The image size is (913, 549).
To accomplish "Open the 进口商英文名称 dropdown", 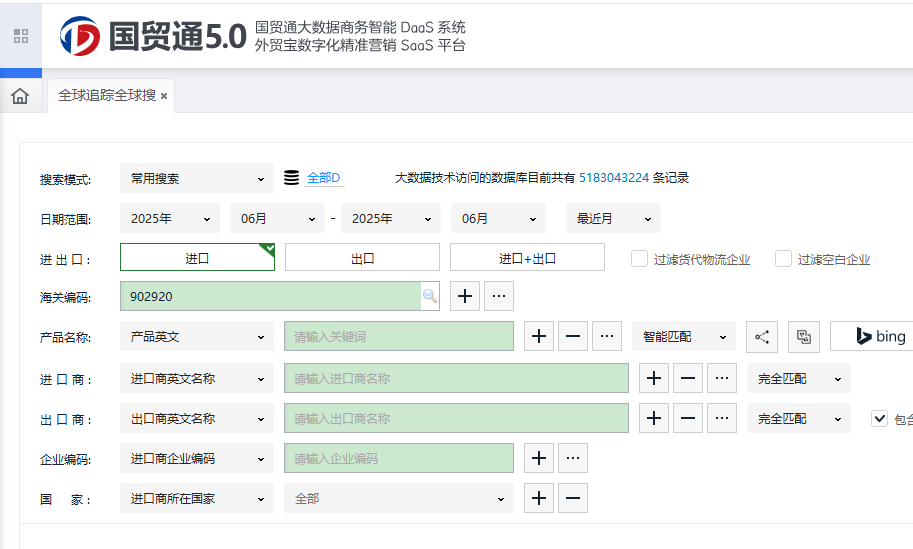I will tap(197, 378).
